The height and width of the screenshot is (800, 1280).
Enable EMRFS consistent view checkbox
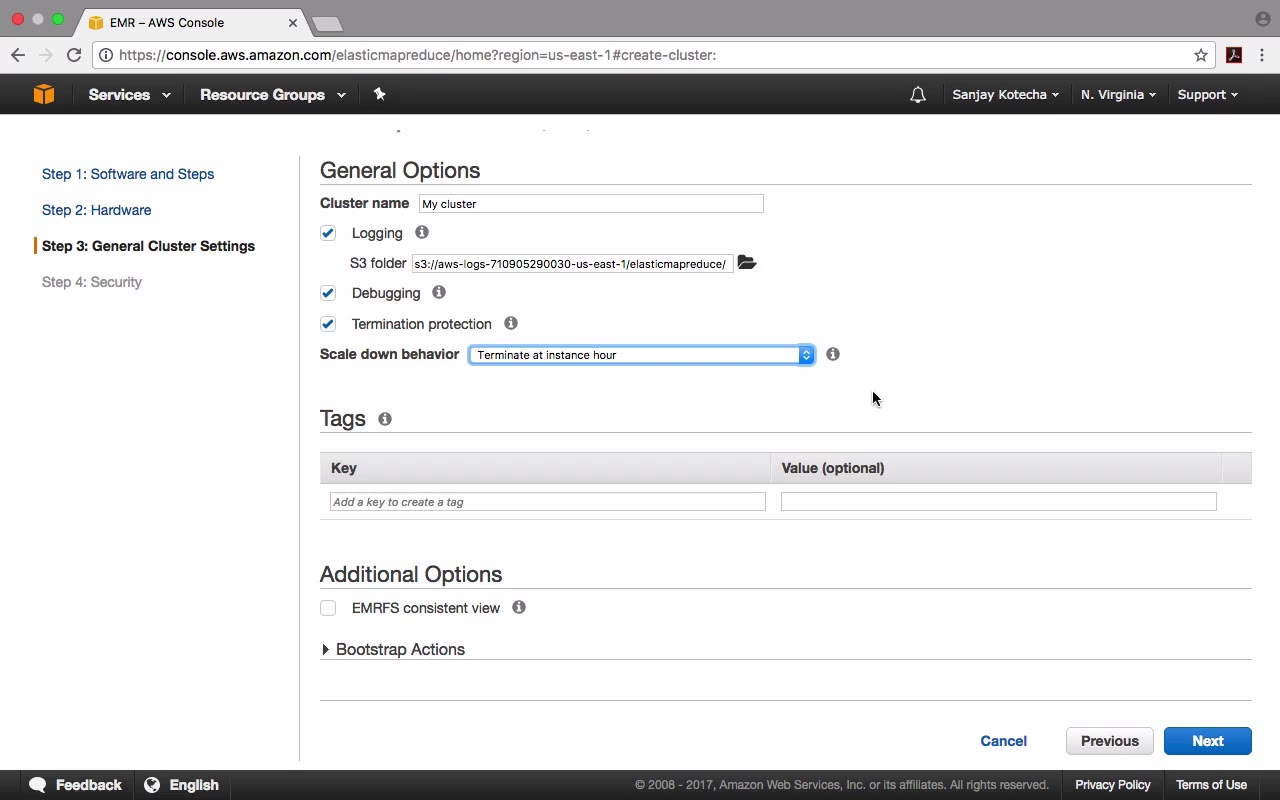[328, 608]
